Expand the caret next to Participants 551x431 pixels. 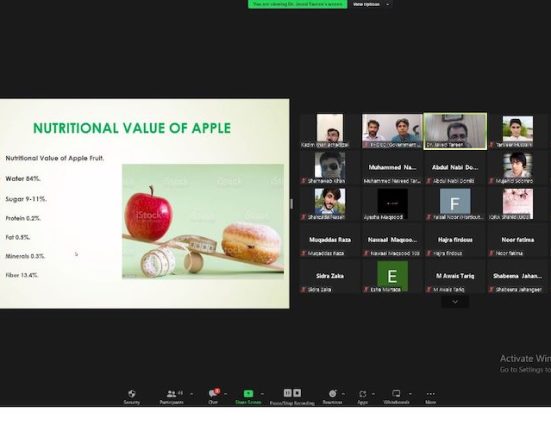pos(192,394)
